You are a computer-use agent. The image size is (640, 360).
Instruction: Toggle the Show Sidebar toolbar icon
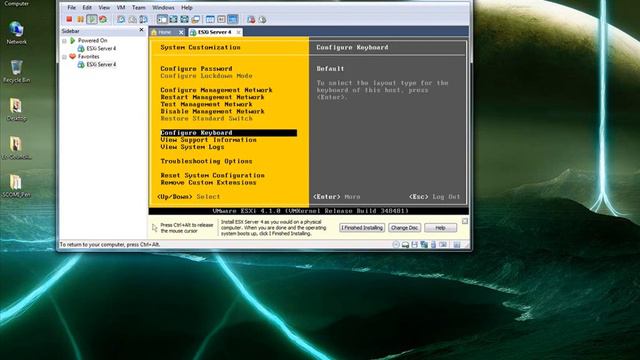pos(162,19)
